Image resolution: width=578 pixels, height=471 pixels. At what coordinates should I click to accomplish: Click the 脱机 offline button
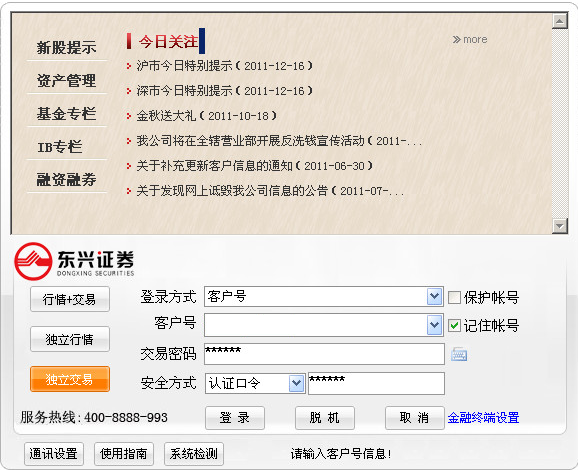click(325, 418)
